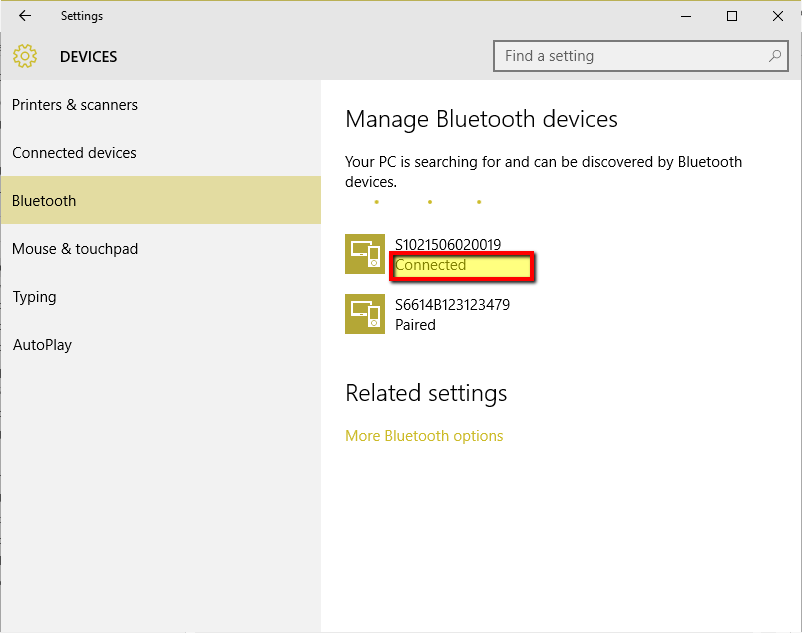Switch to the Typing section

[34, 297]
